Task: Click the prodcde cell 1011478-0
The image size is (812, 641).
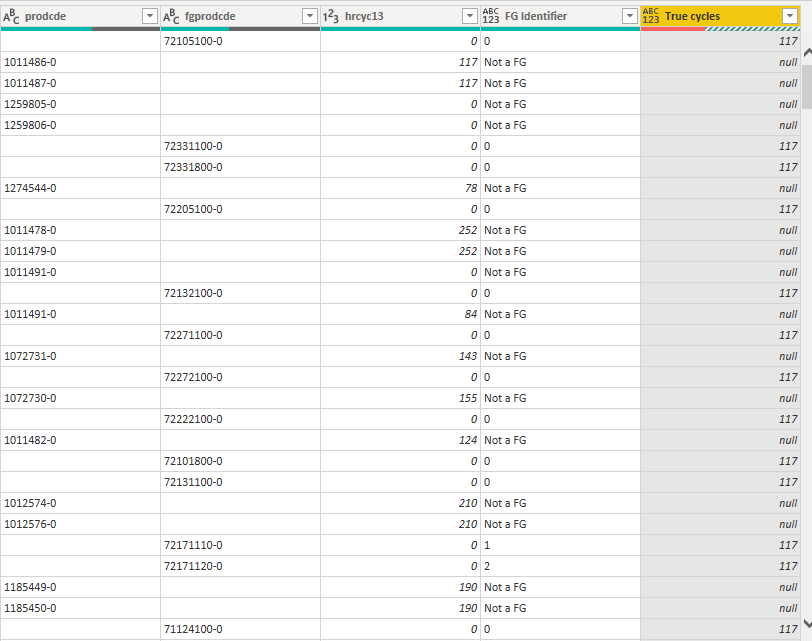Action: (80, 230)
